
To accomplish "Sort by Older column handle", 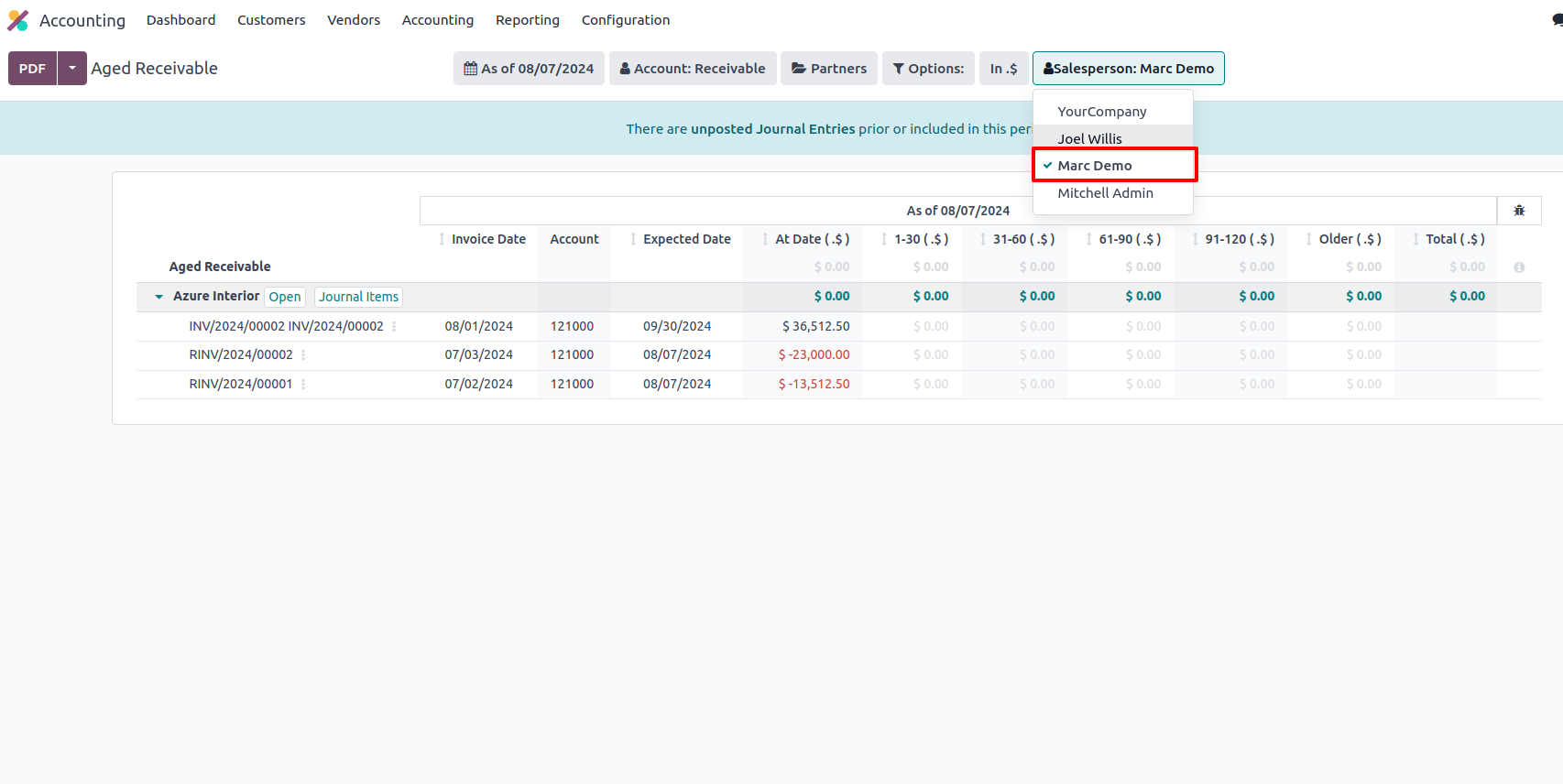I will (1309, 239).
